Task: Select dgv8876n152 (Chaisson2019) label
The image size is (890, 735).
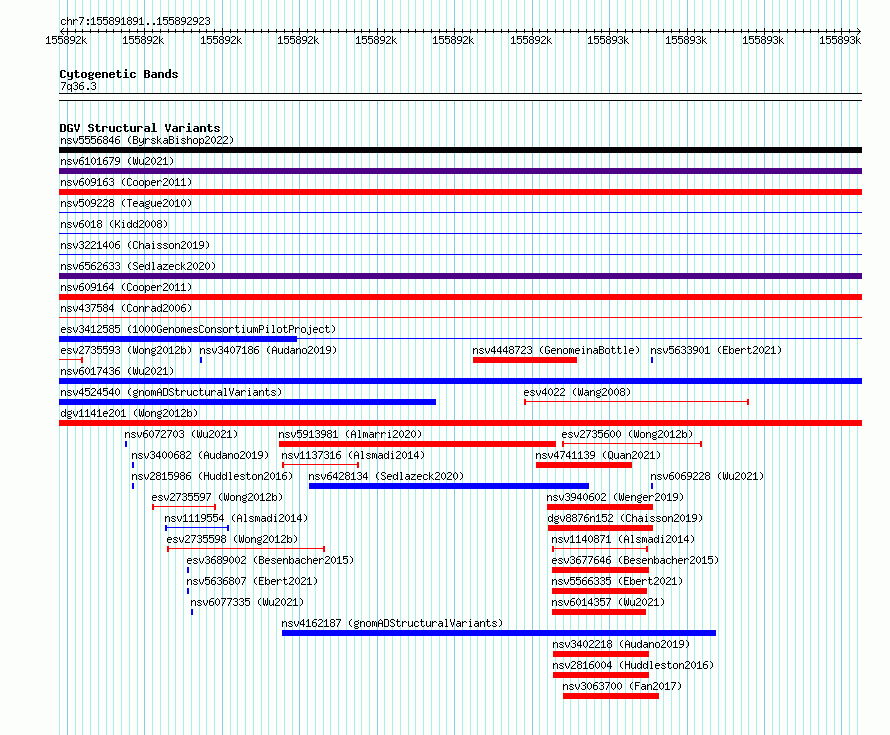Action: [x=625, y=518]
